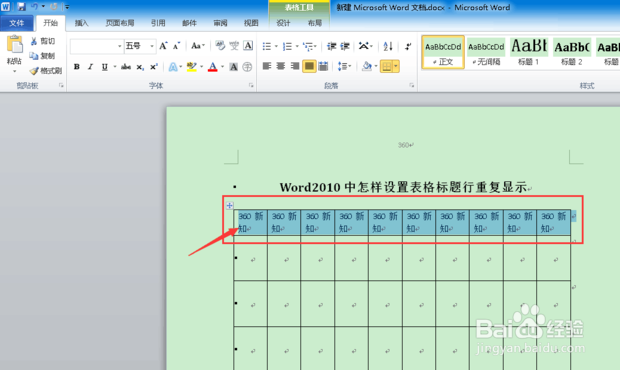Open the Paste options dropdown arrow
This screenshot has height=370, width=620.
coord(15,71)
